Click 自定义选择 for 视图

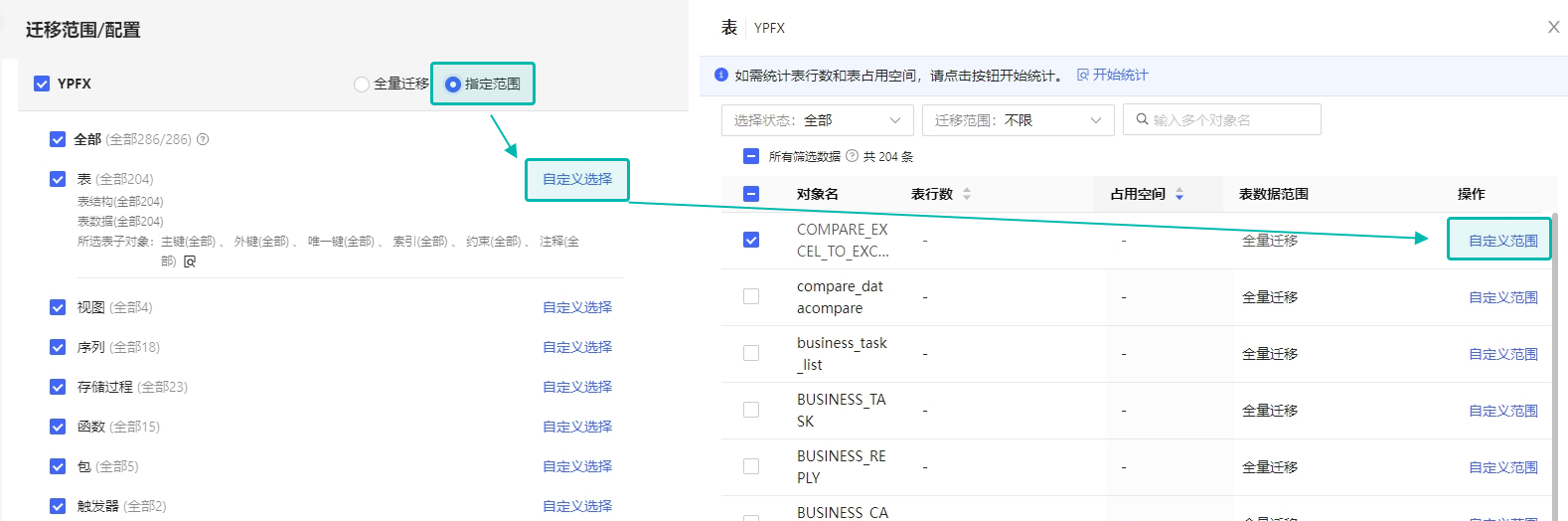[x=577, y=307]
